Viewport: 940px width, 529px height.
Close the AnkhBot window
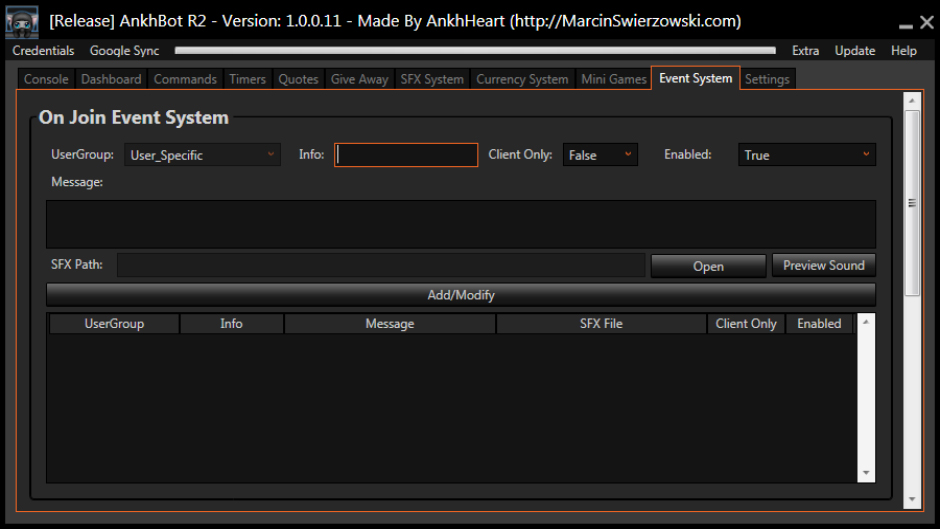927,23
